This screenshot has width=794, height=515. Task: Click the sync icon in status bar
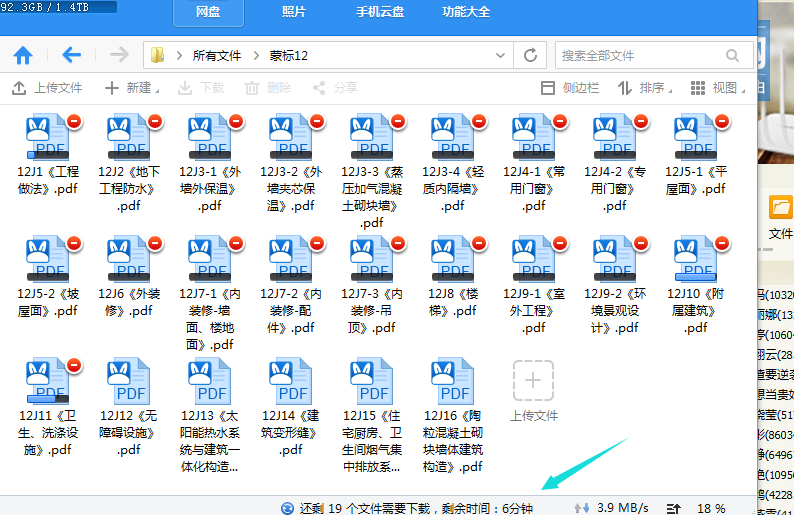click(x=287, y=508)
